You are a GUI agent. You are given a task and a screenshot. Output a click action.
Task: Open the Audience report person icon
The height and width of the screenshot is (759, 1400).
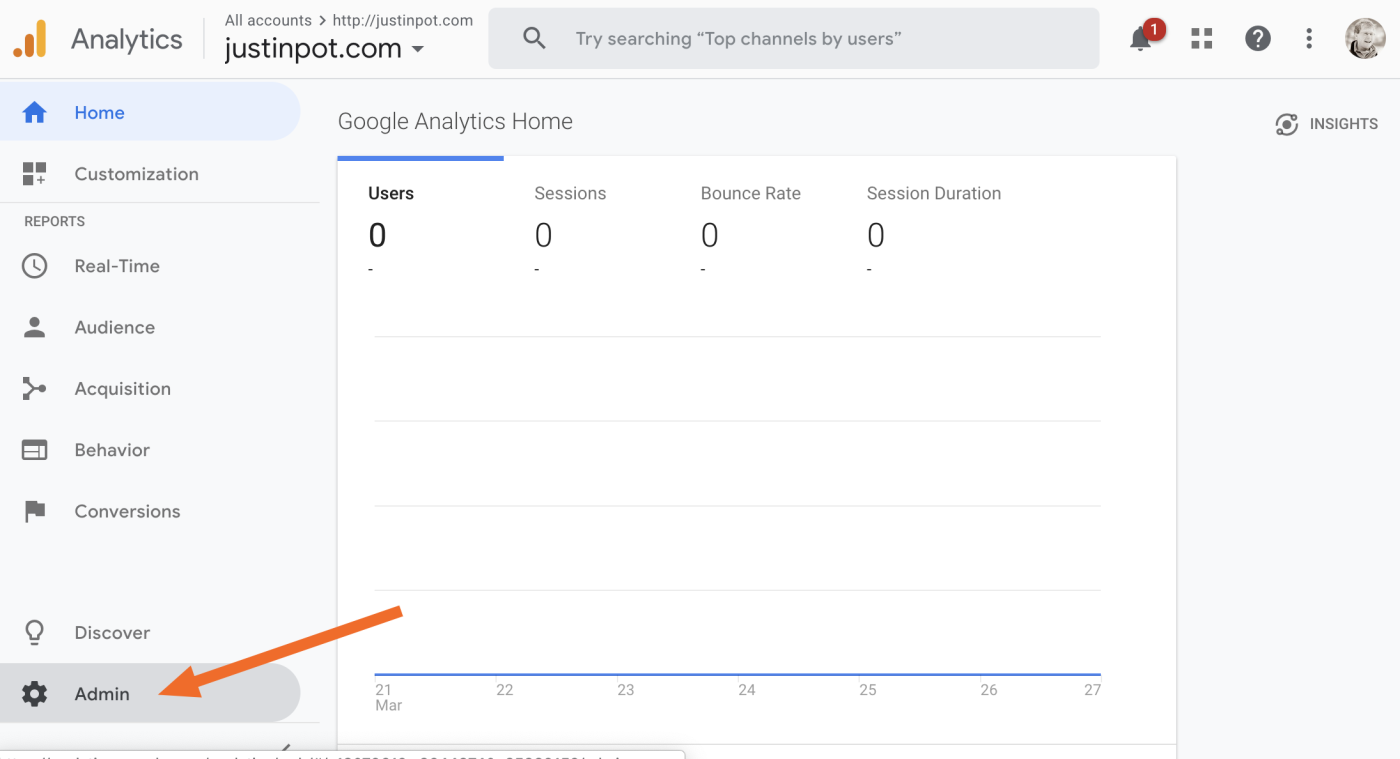point(35,327)
